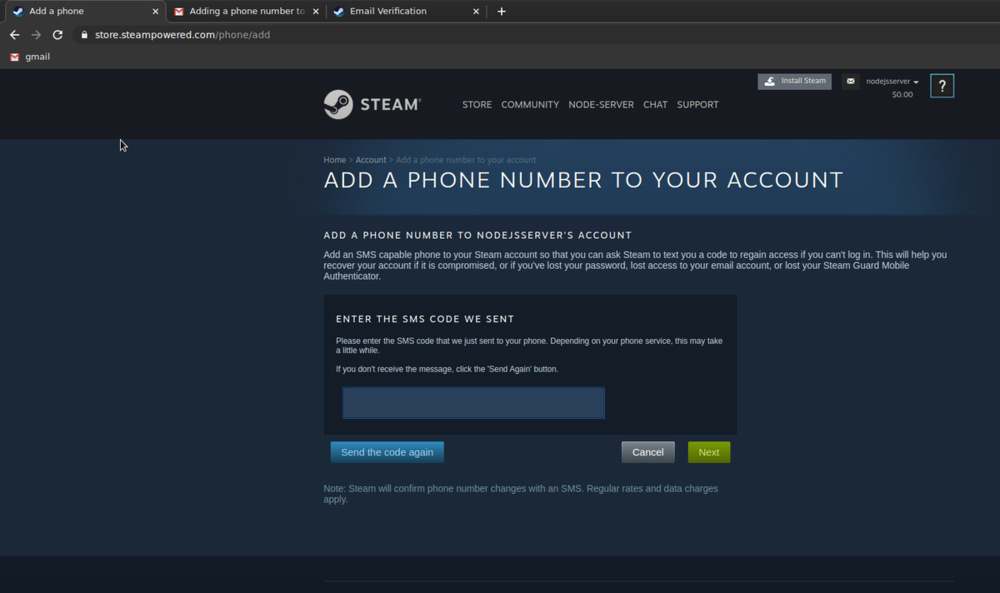Click the envelope notifications icon
The image size is (1000, 593).
850,82
